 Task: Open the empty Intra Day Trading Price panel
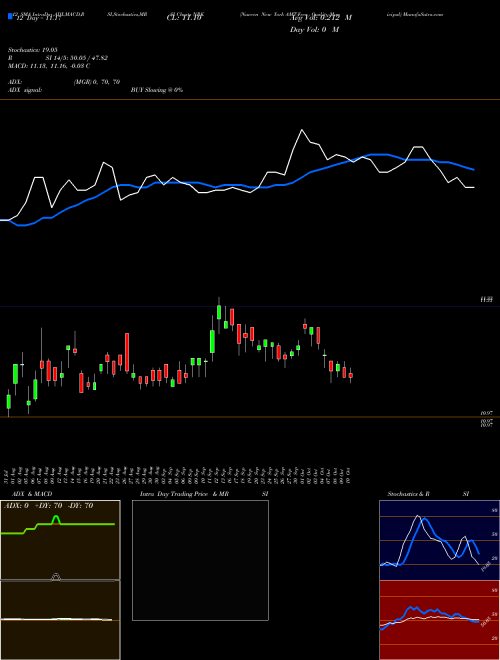pos(200,560)
